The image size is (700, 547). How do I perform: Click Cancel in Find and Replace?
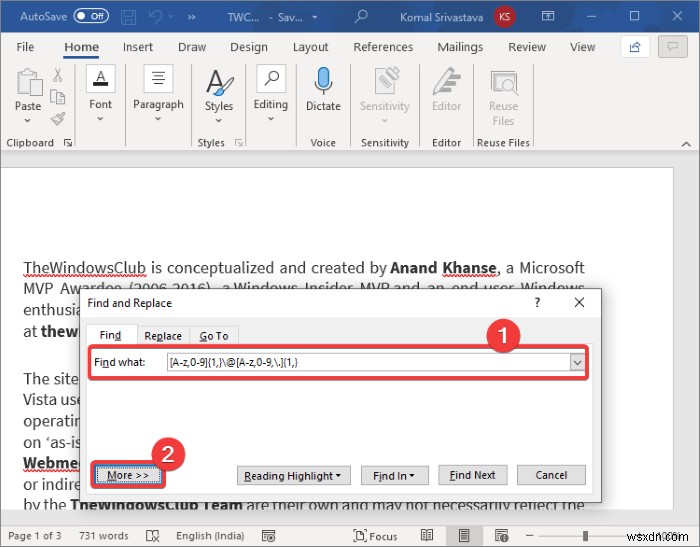point(551,475)
